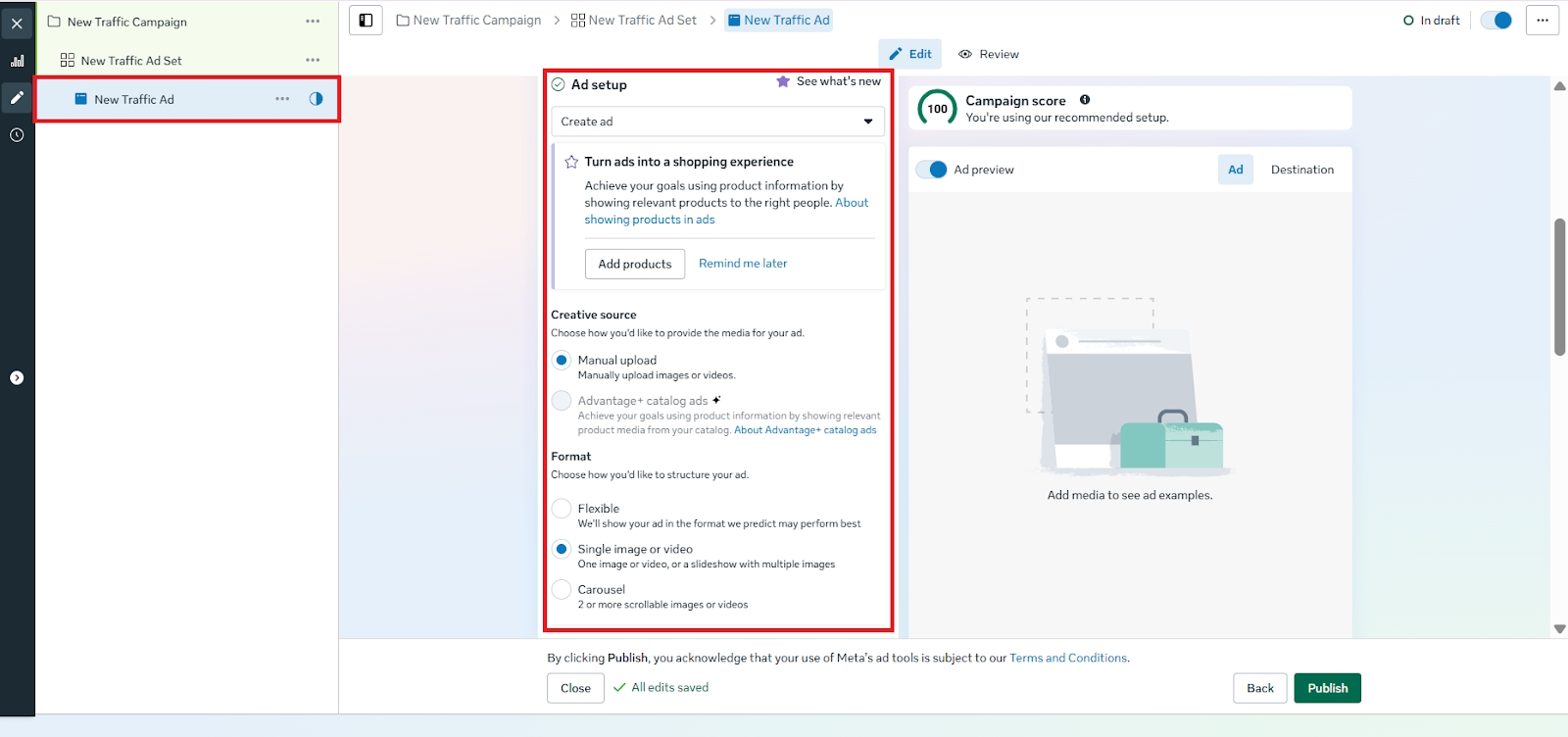
Task: Select the Carousel format option
Action: [562, 590]
